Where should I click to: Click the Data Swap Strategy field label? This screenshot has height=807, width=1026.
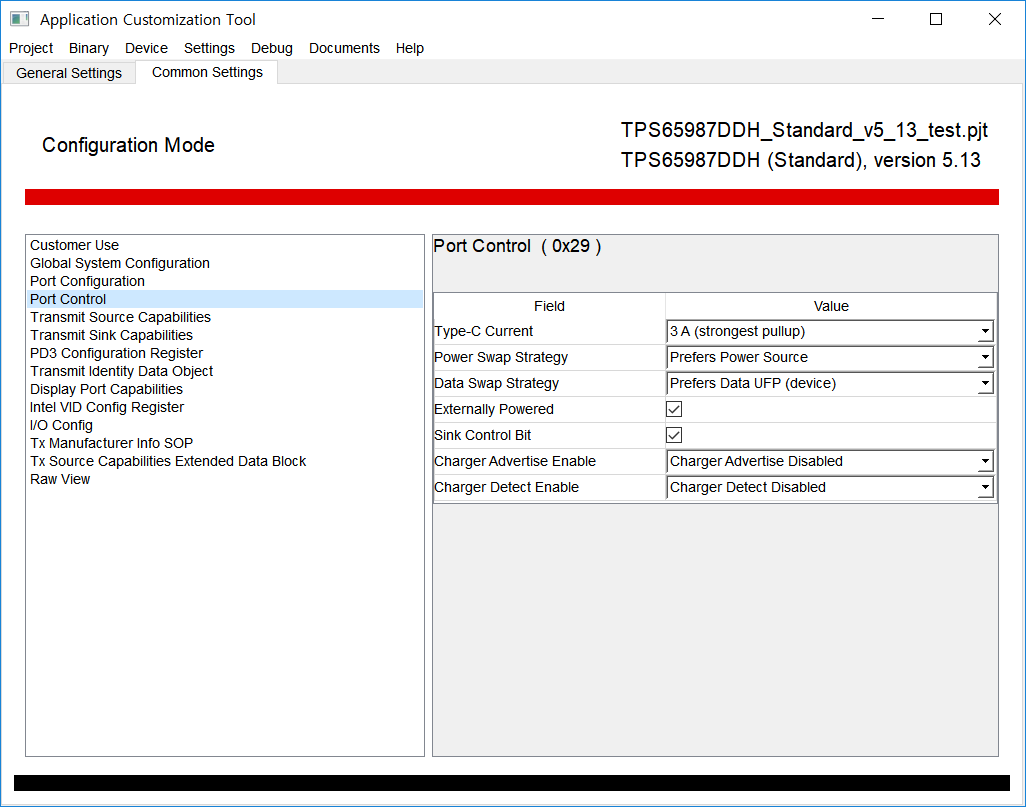point(497,384)
